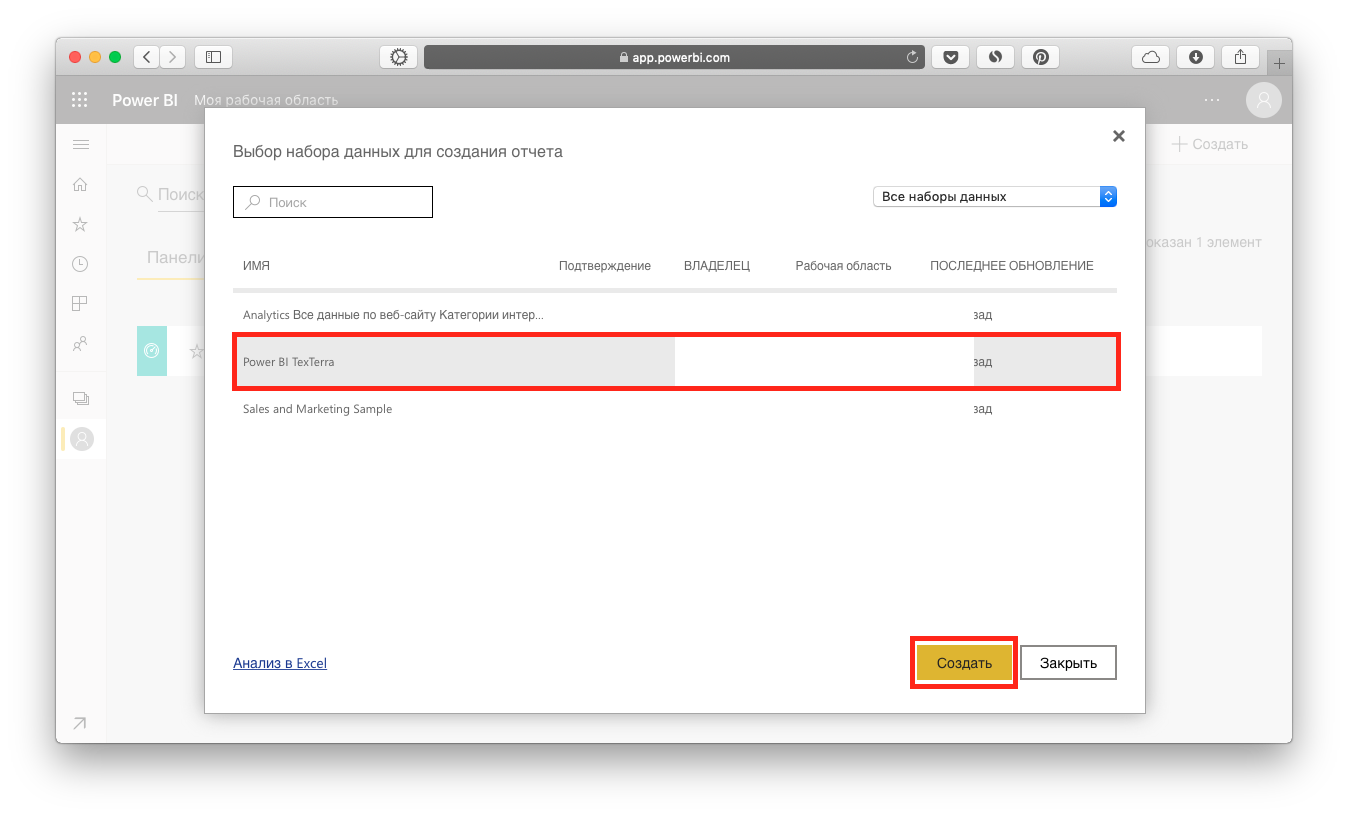
Task: Go forward in Safari
Action: point(173,57)
